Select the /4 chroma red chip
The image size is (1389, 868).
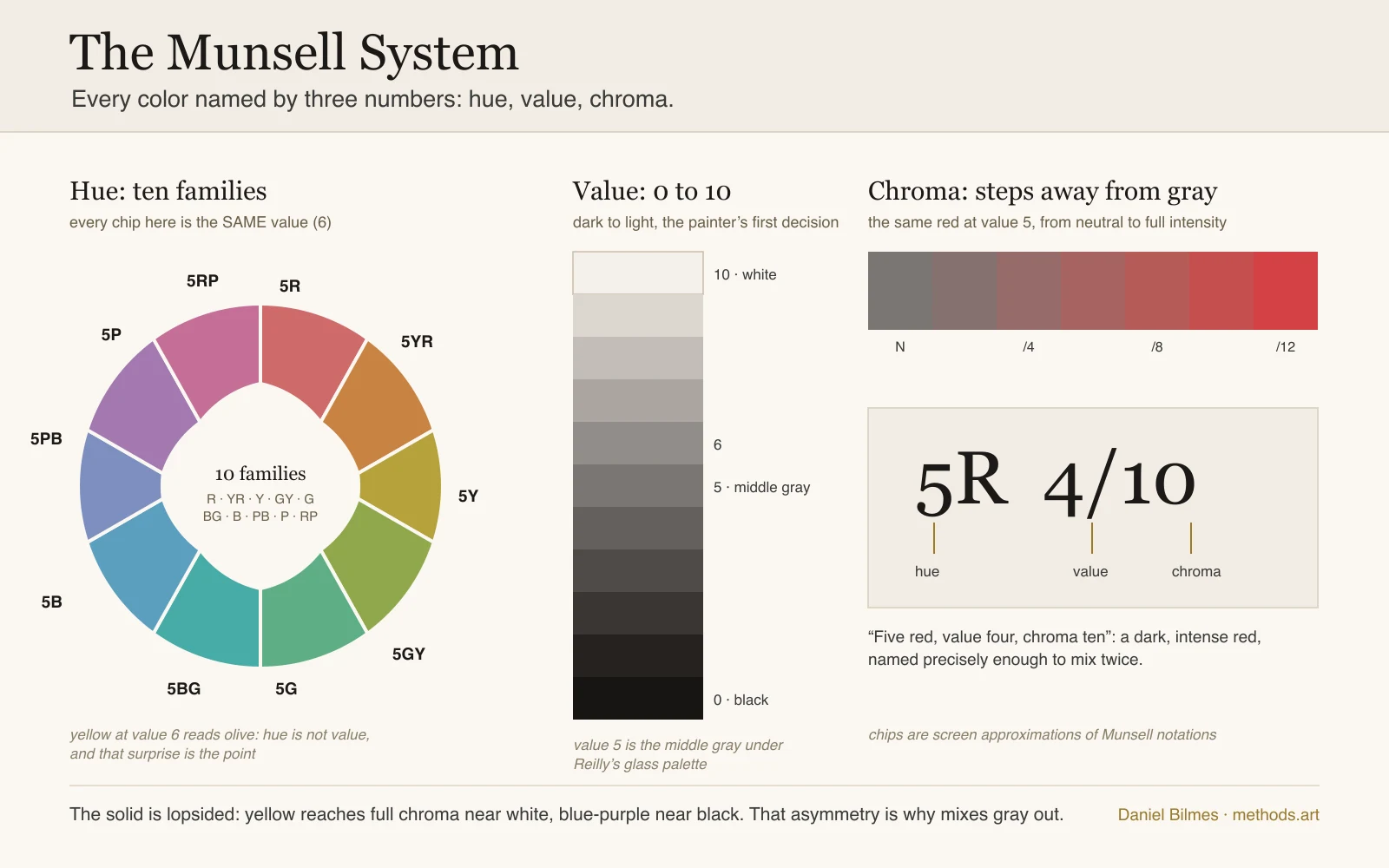click(x=1029, y=291)
